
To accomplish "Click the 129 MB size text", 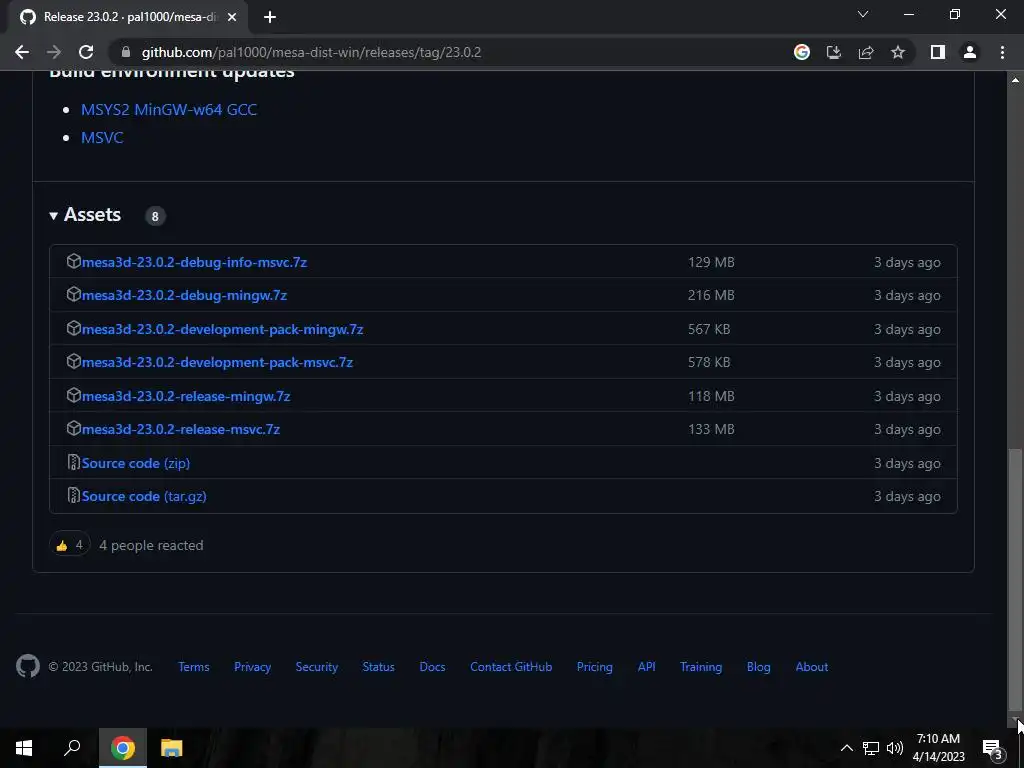I will (x=711, y=263).
